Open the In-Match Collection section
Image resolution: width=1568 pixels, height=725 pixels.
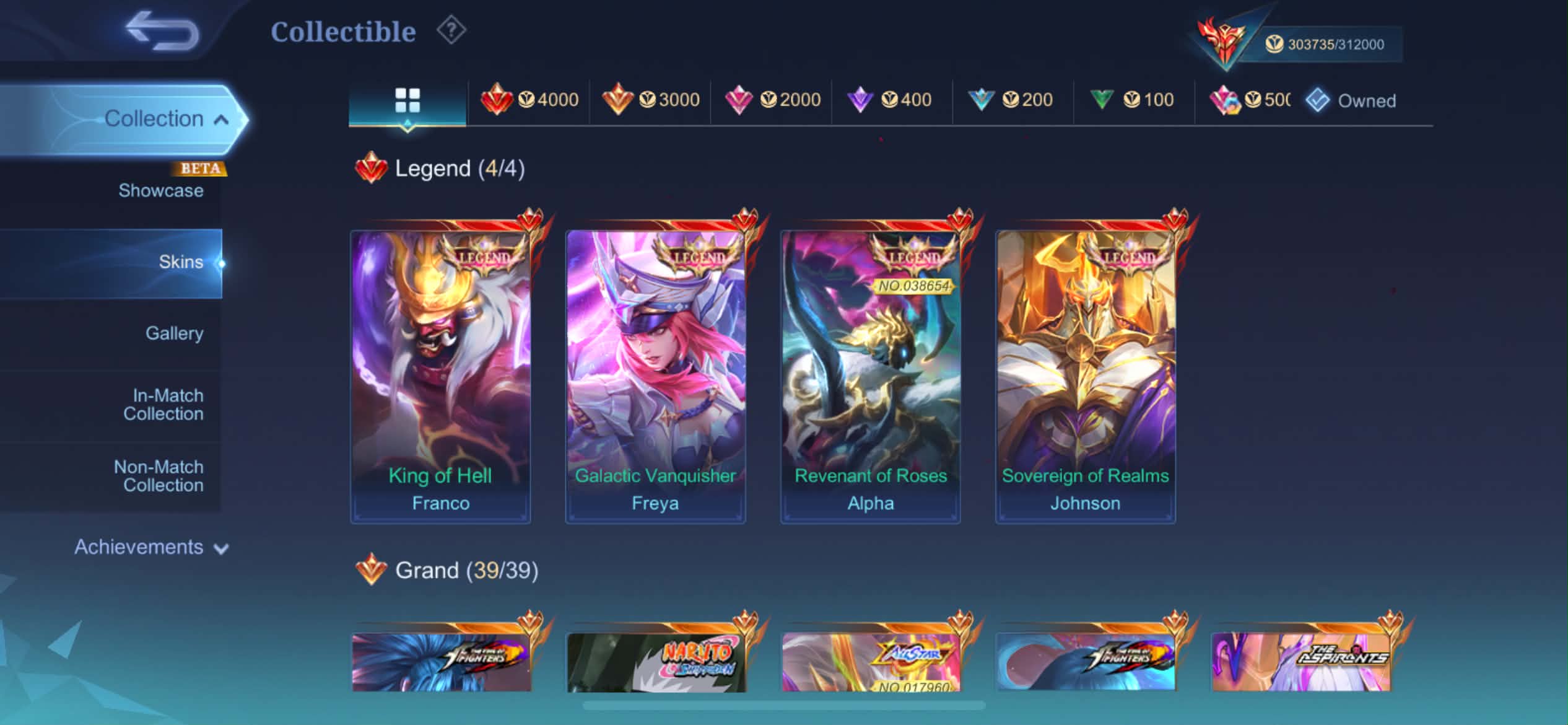(163, 405)
